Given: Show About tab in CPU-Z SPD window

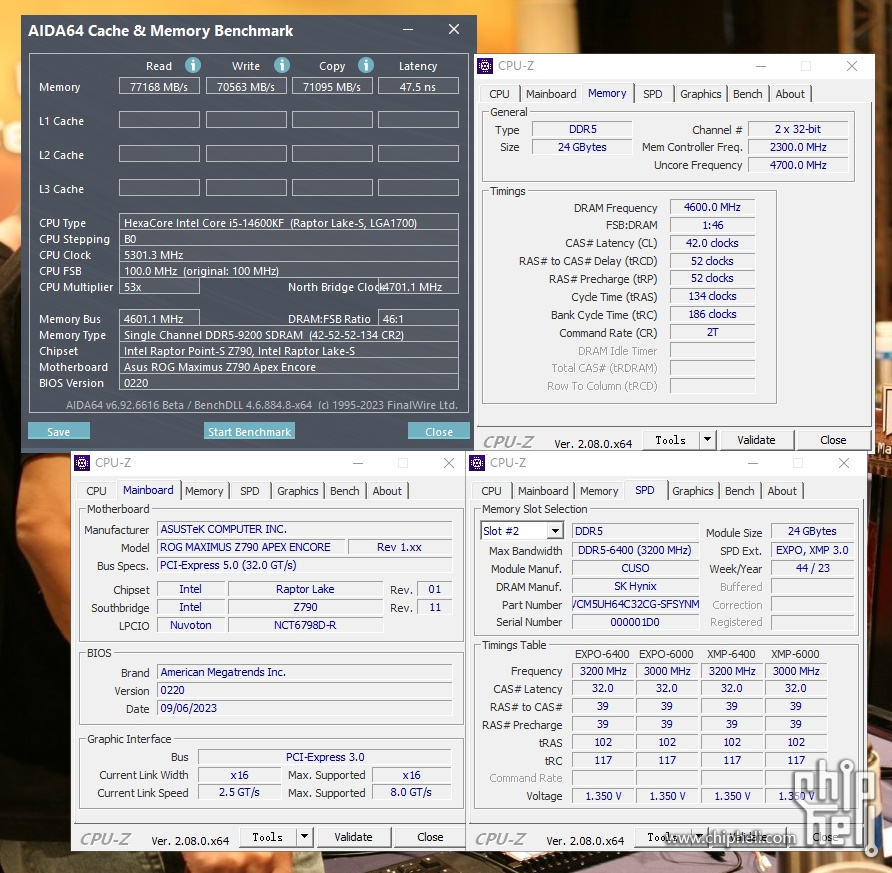Looking at the screenshot, I should coord(782,491).
